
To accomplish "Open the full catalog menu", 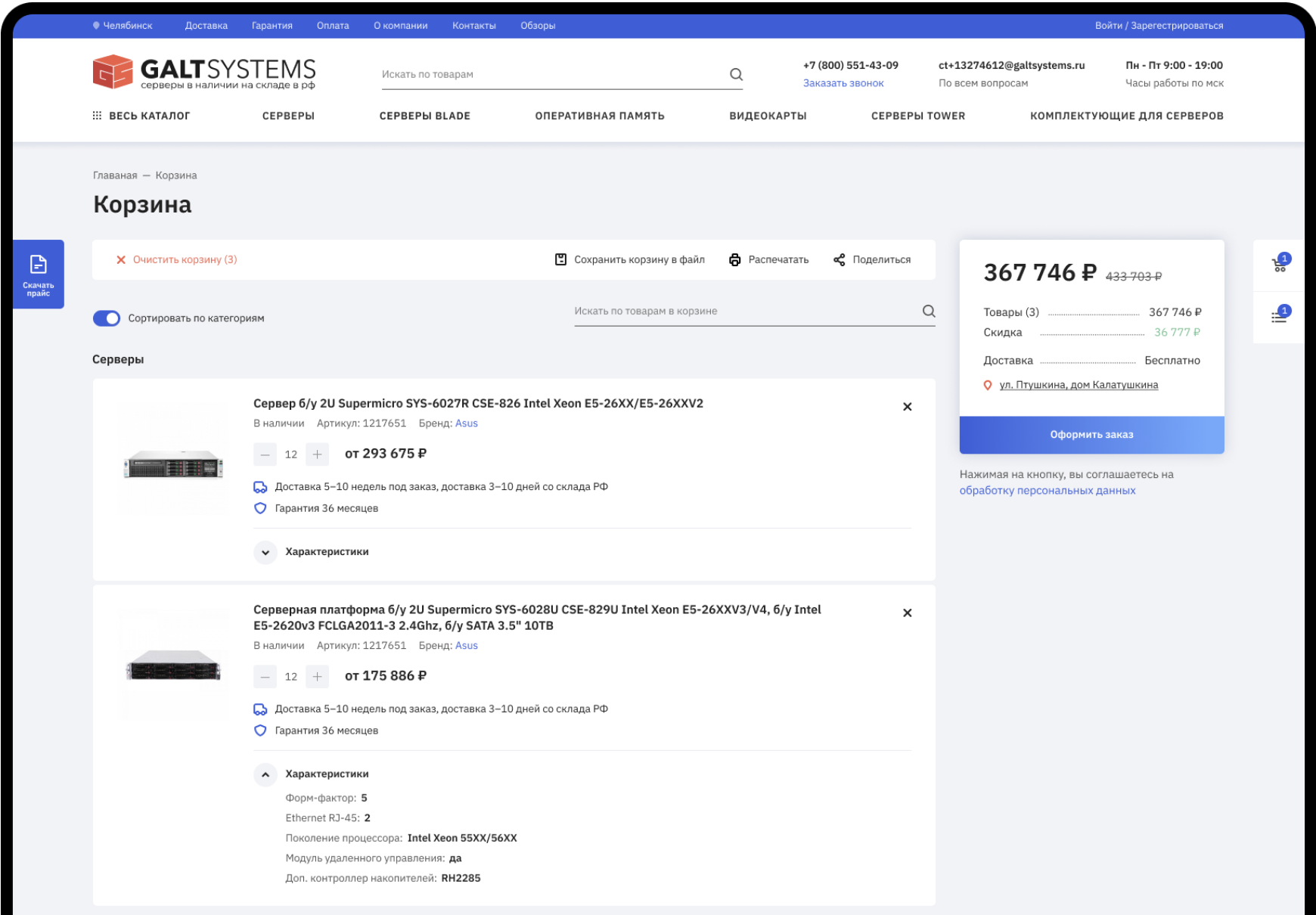I will coord(141,116).
